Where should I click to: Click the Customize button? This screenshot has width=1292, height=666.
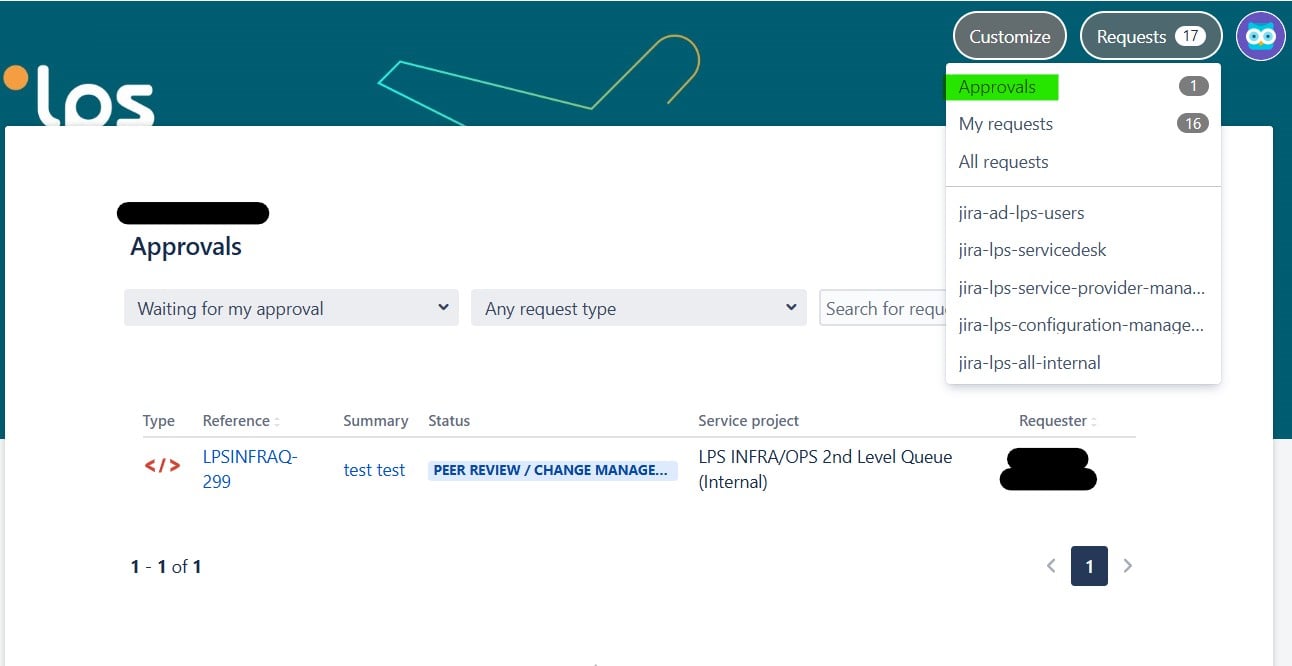(x=1010, y=37)
